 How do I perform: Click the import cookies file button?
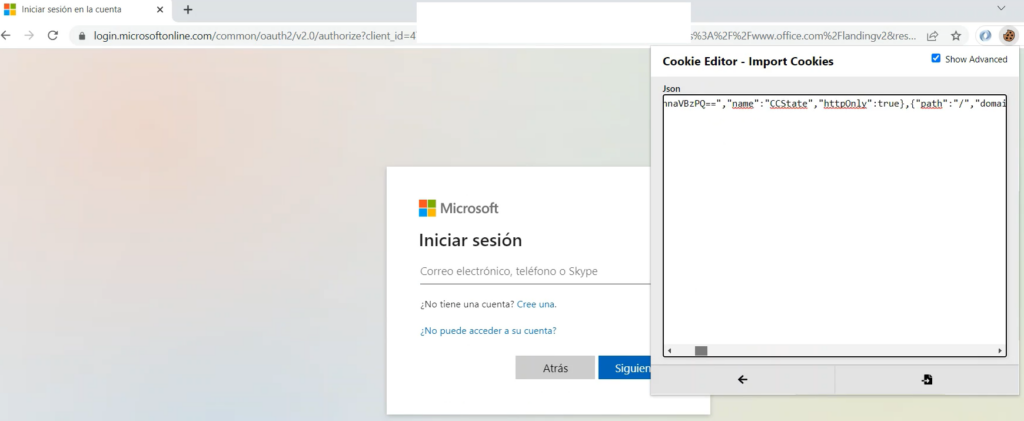[927, 379]
